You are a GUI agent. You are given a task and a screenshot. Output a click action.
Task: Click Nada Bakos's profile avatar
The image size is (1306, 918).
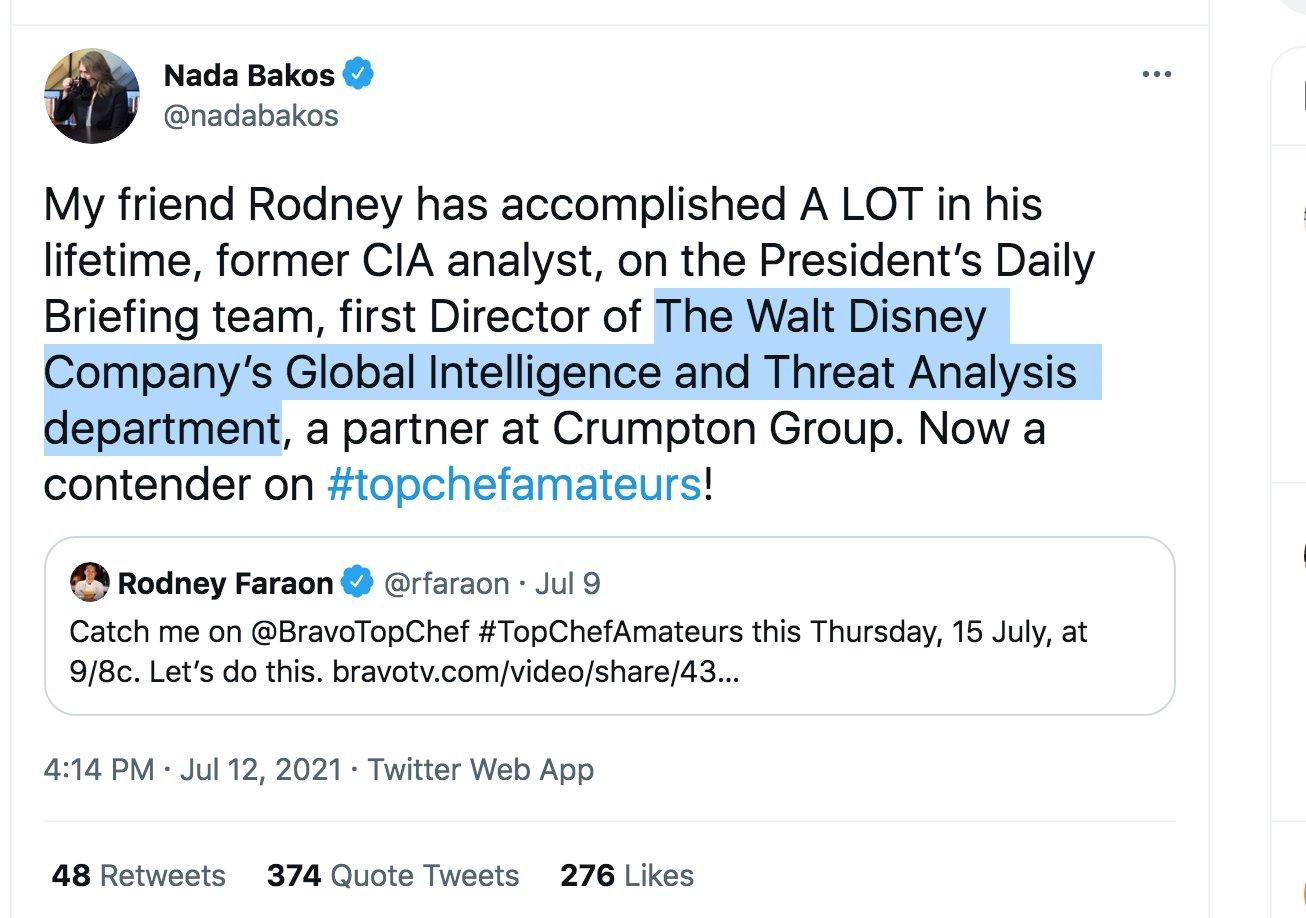click(91, 95)
